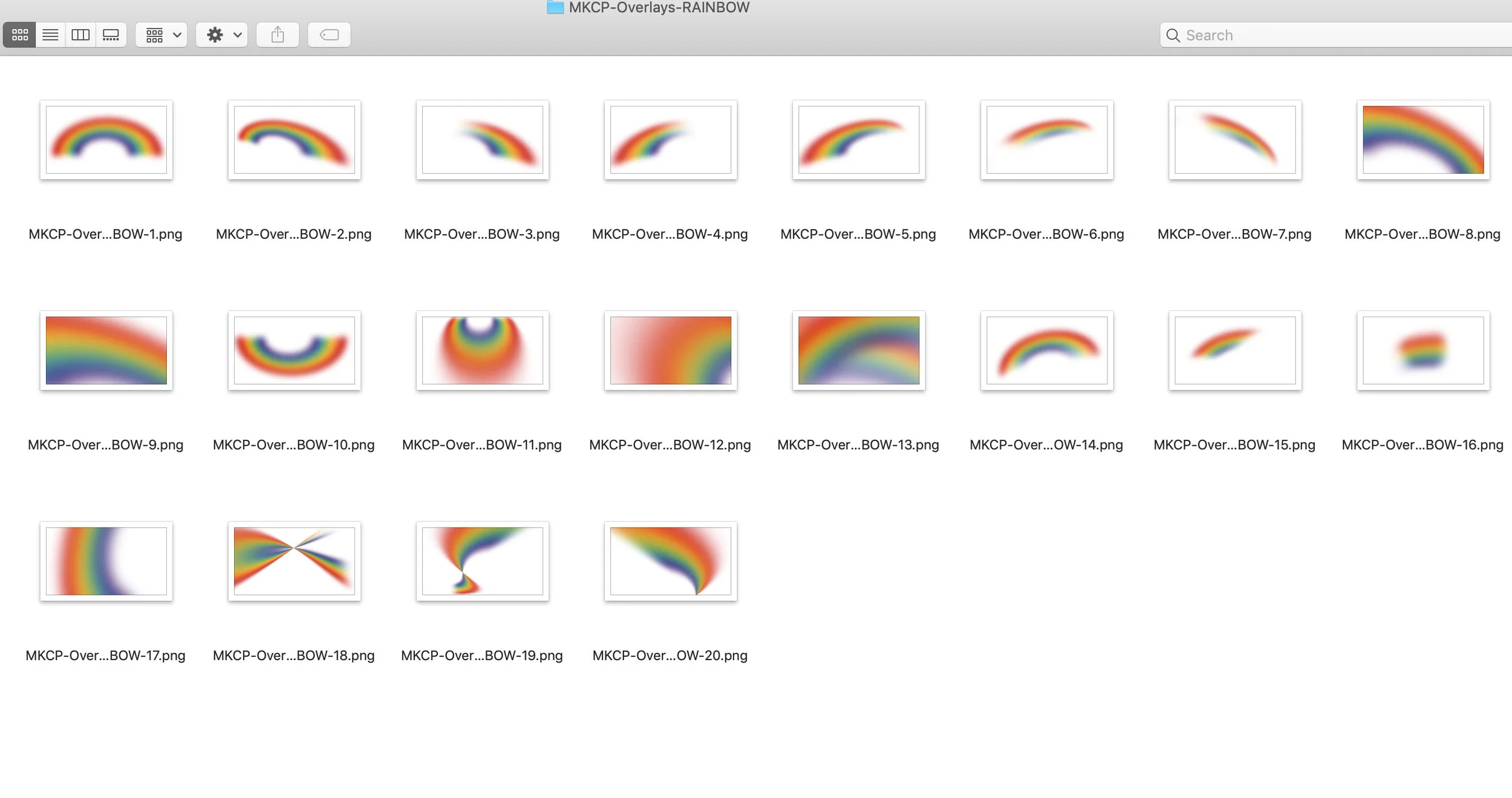Click the Share button icon

(278, 35)
